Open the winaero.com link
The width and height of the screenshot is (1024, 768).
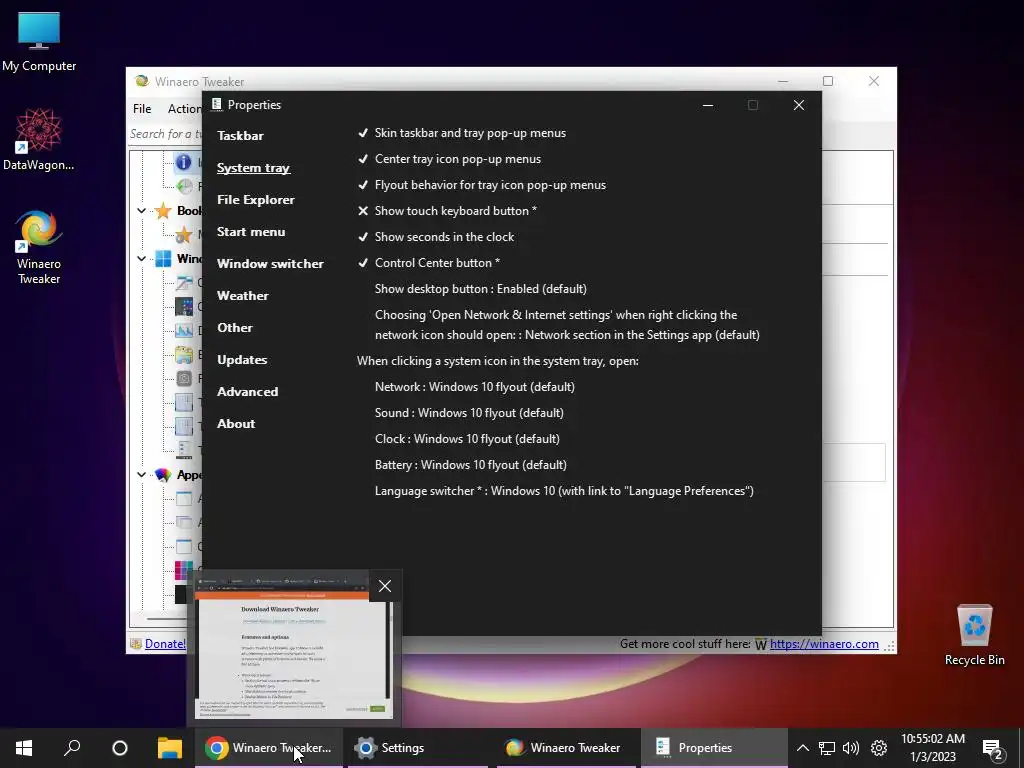click(824, 644)
